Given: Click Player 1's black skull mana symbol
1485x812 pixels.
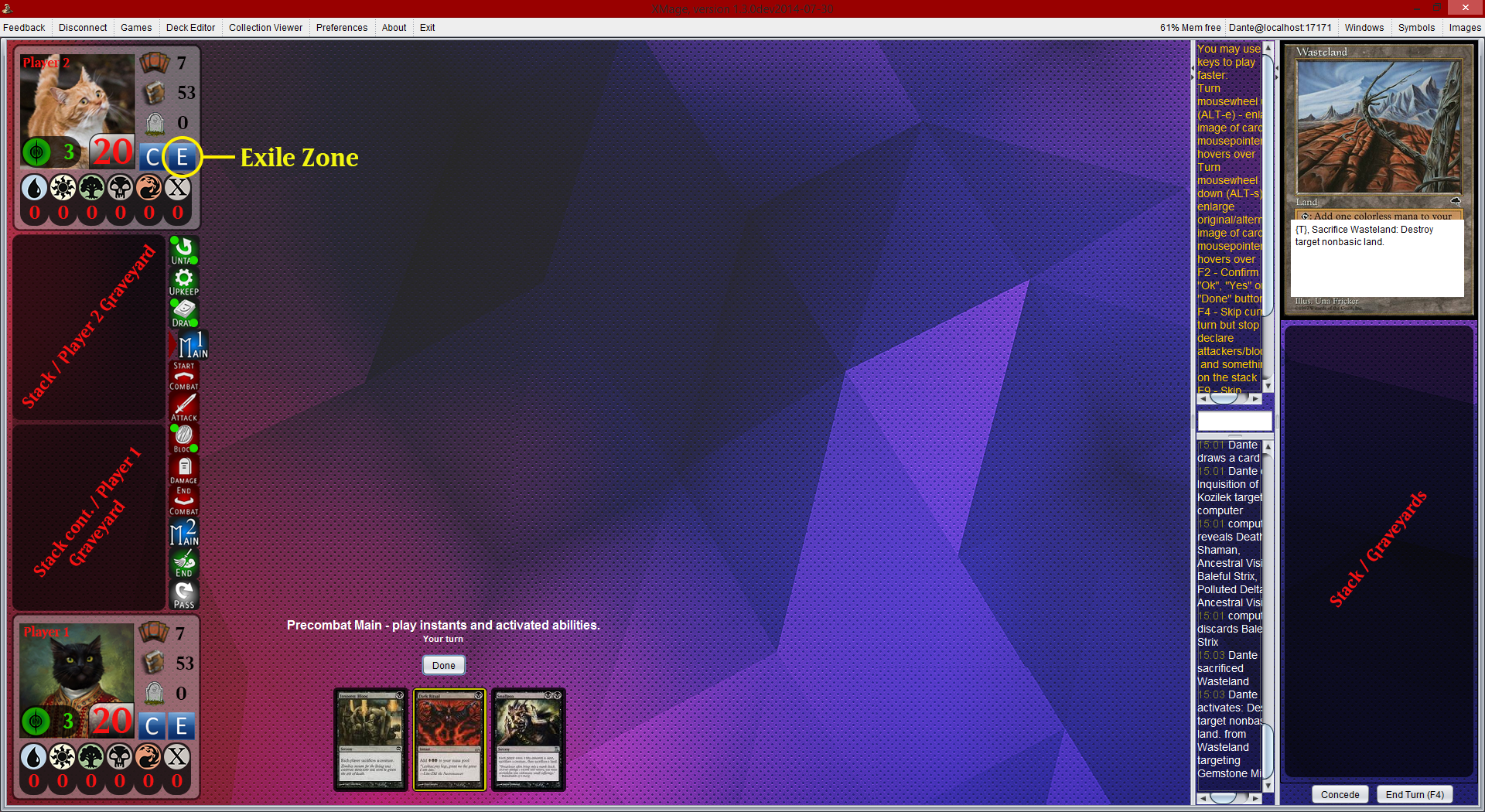Looking at the screenshot, I should click(120, 757).
